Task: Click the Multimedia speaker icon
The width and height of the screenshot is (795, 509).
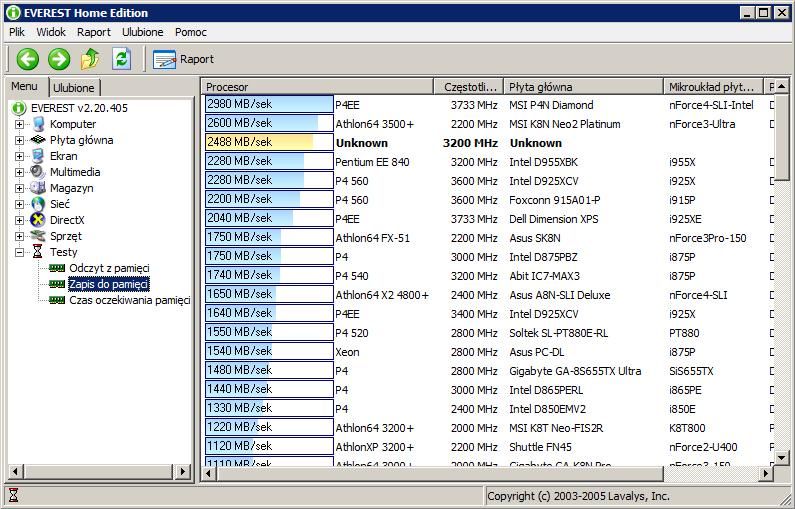Action: [x=38, y=172]
